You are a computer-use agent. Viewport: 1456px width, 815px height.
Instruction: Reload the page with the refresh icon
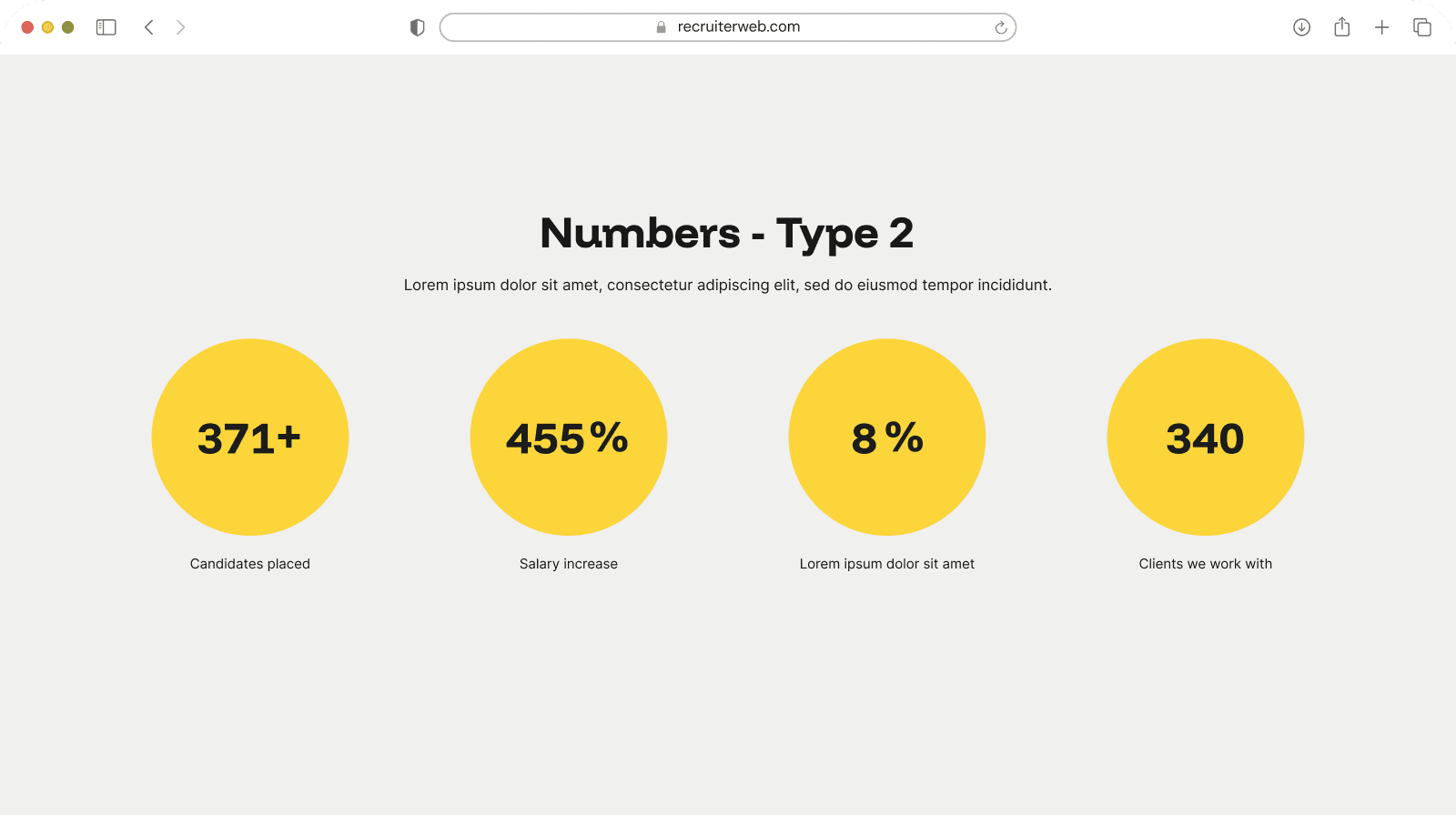click(x=1001, y=27)
